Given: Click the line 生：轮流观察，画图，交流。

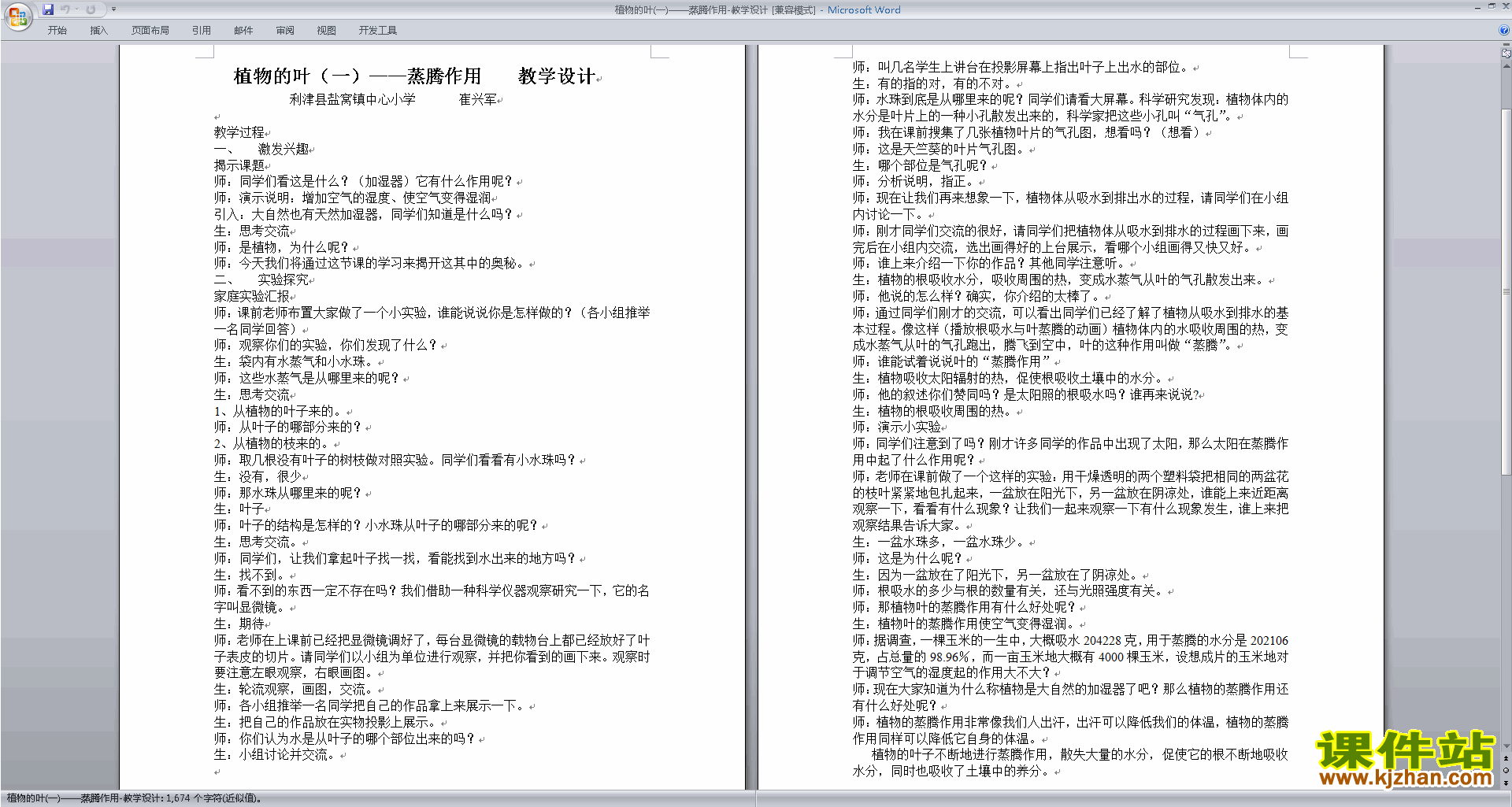Looking at the screenshot, I should [295, 689].
